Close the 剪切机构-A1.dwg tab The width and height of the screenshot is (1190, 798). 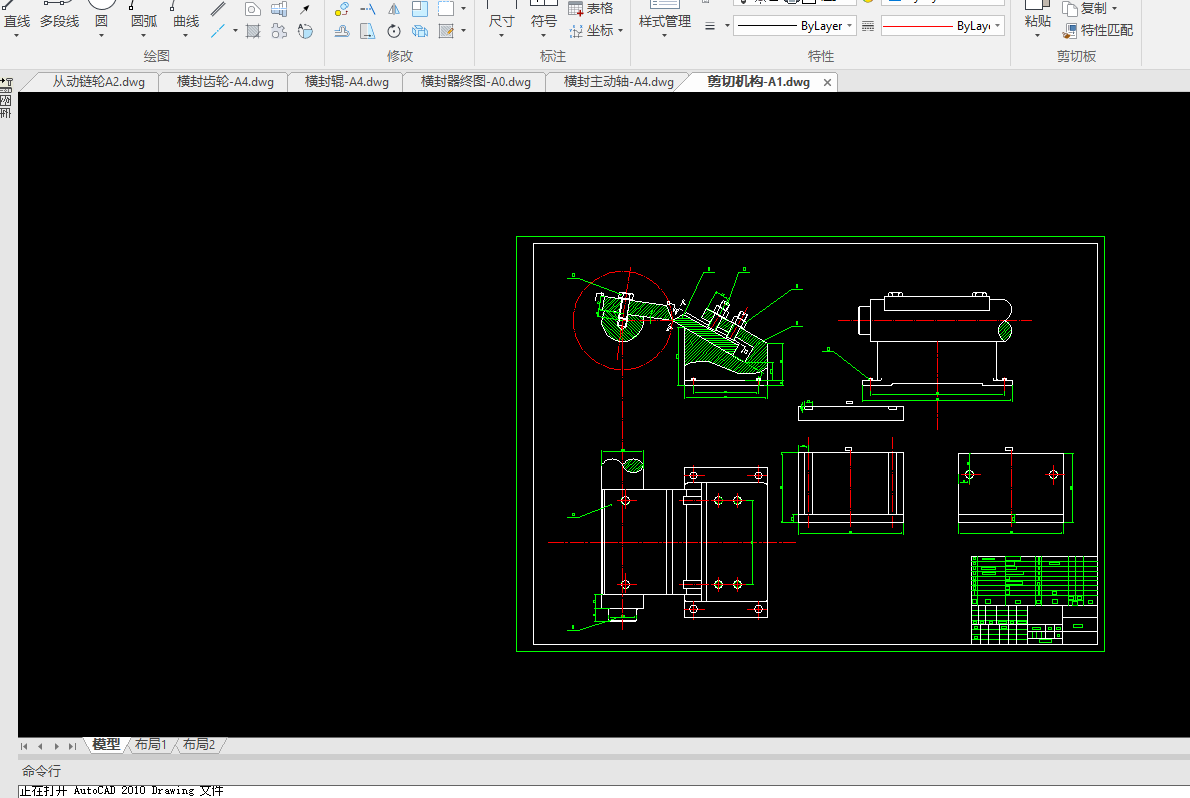(827, 82)
